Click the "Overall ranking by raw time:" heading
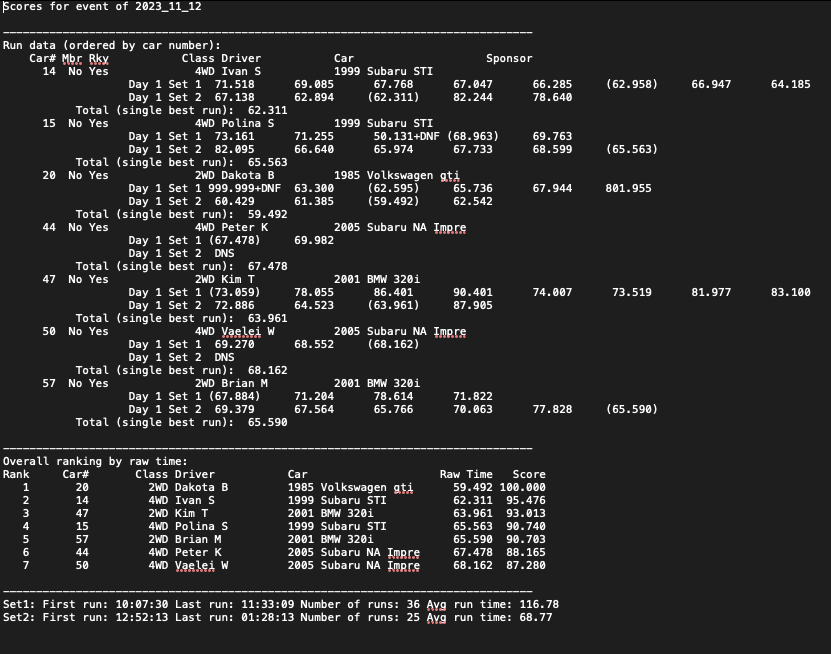 95,461
